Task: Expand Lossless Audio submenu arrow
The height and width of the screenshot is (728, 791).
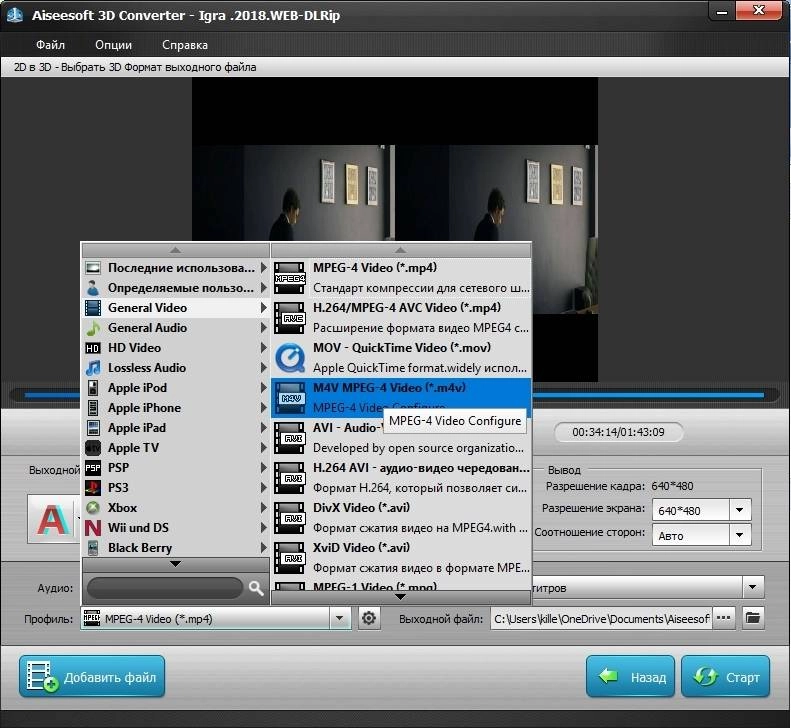Action: pyautogui.click(x=263, y=368)
